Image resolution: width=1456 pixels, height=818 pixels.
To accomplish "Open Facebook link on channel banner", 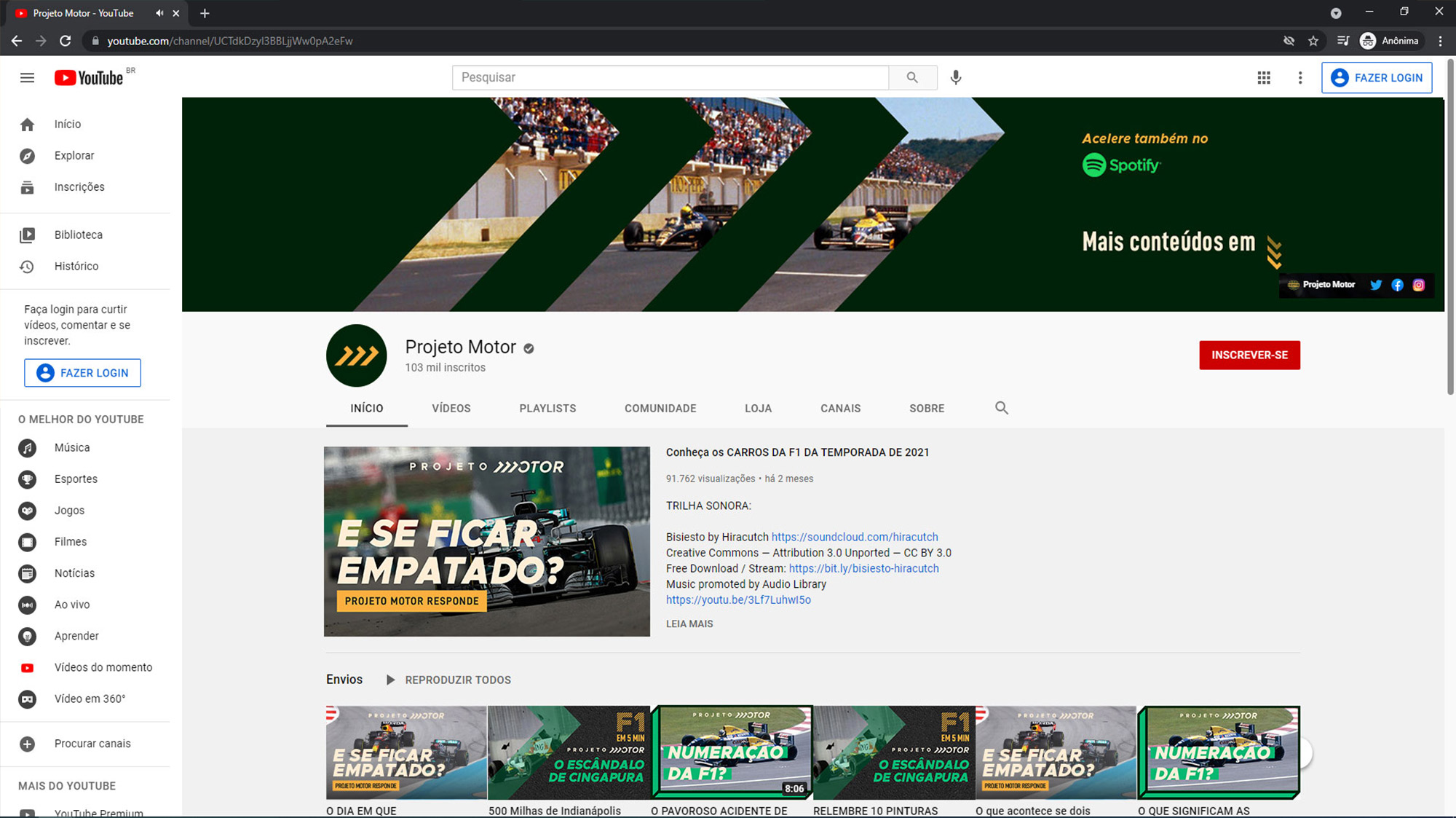I will click(1397, 285).
